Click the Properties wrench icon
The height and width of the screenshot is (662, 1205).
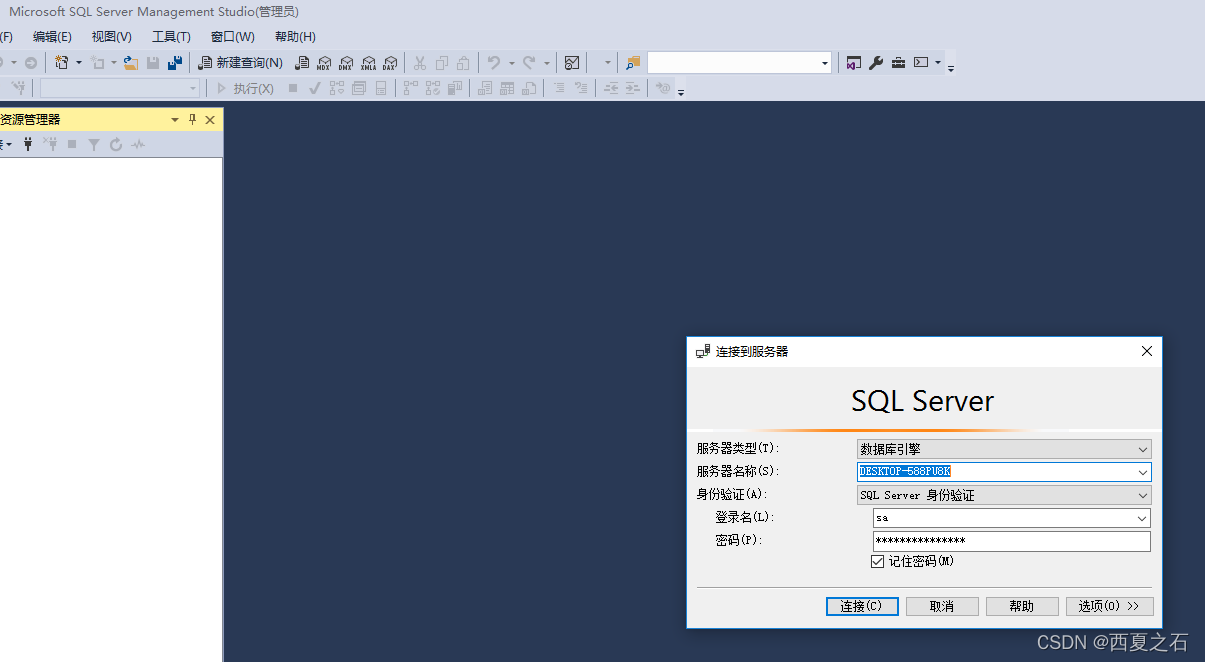point(876,62)
